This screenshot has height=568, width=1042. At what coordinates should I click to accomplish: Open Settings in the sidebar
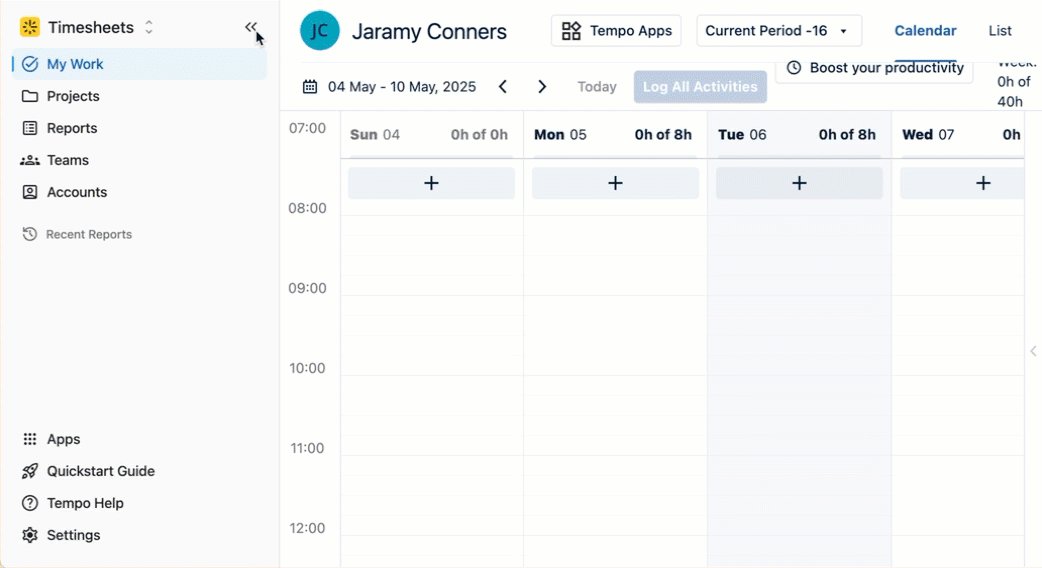[73, 535]
